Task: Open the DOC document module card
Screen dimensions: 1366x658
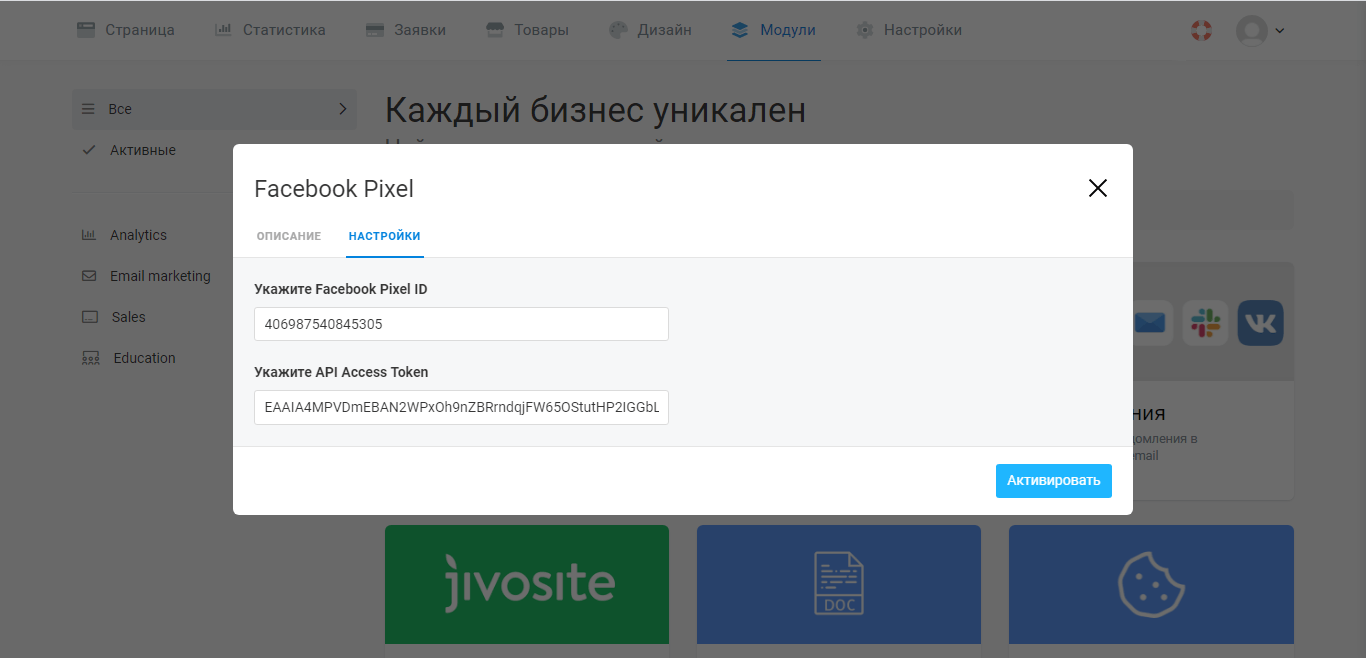Action: (x=839, y=585)
